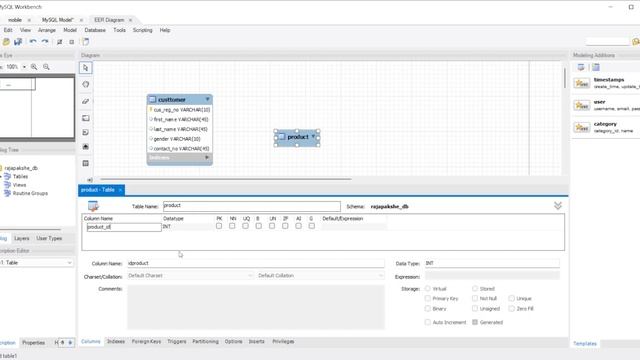Expand the custtomer Indexes section
Image resolution: width=640 pixels, height=360 pixels.
coord(207,158)
